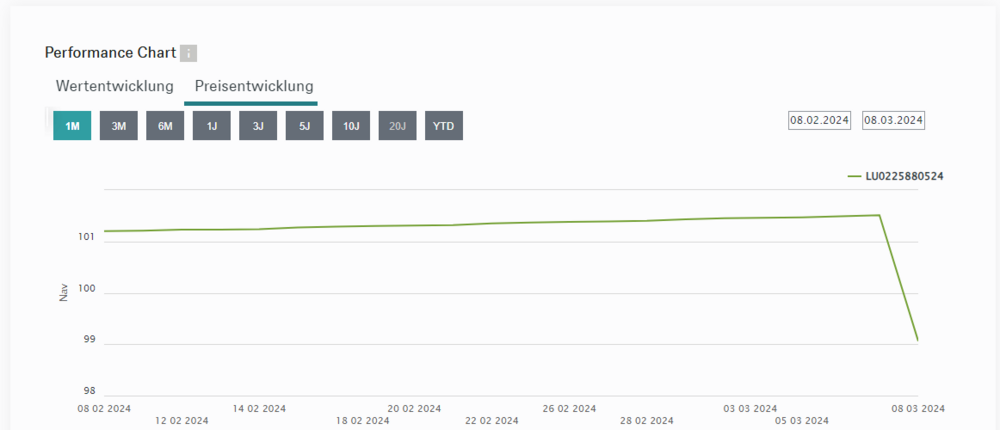Image resolution: width=1000 pixels, height=430 pixels.
Task: Click the chart line's final drop point
Action: click(x=917, y=340)
